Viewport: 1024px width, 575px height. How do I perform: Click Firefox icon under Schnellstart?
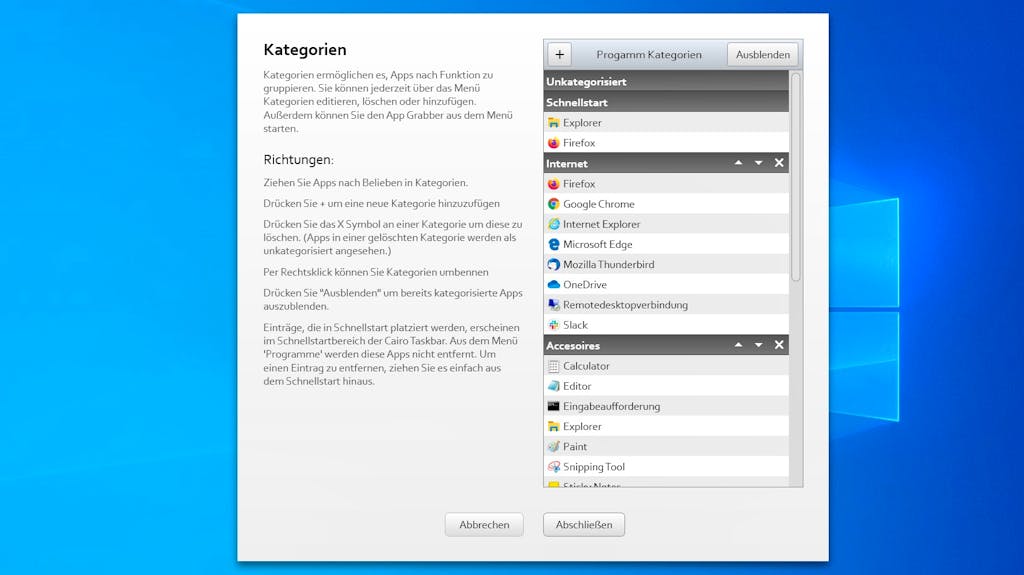pyautogui.click(x=554, y=143)
